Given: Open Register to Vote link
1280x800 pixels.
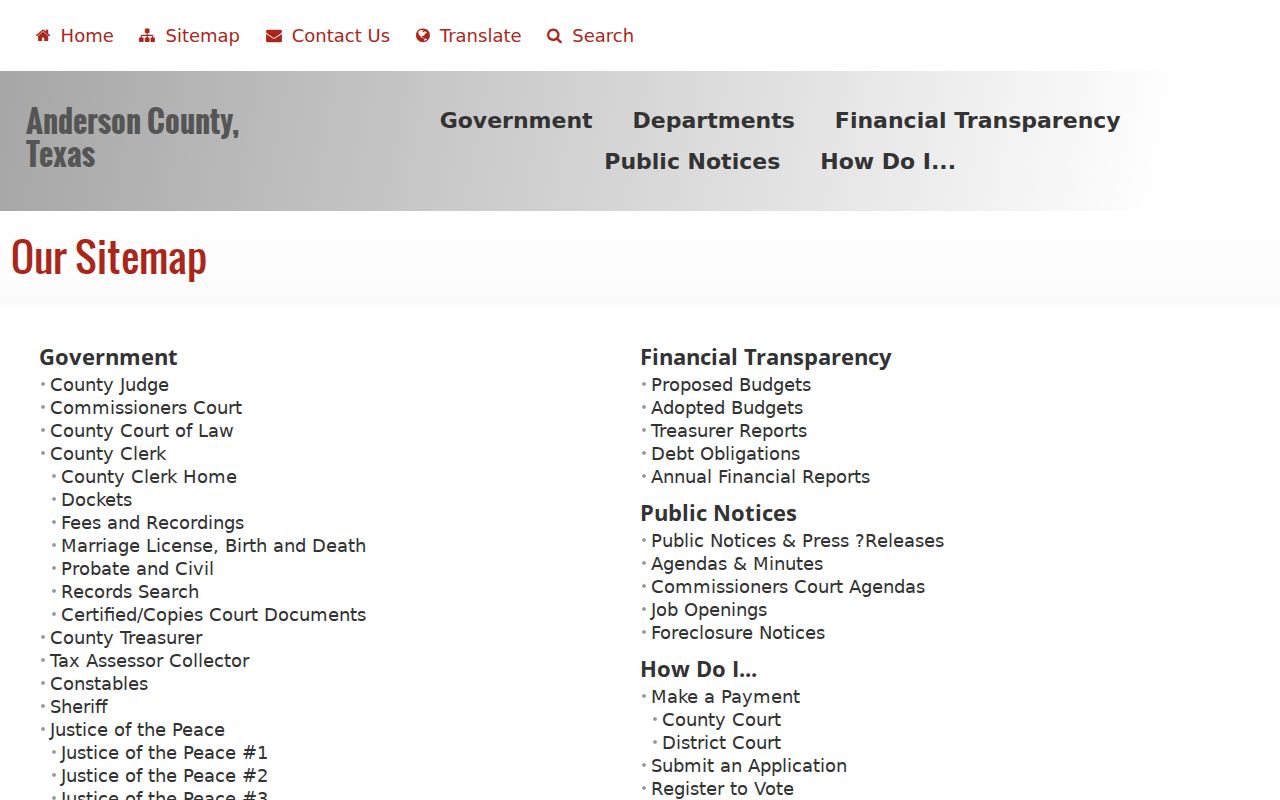Looking at the screenshot, I should pos(722,789).
